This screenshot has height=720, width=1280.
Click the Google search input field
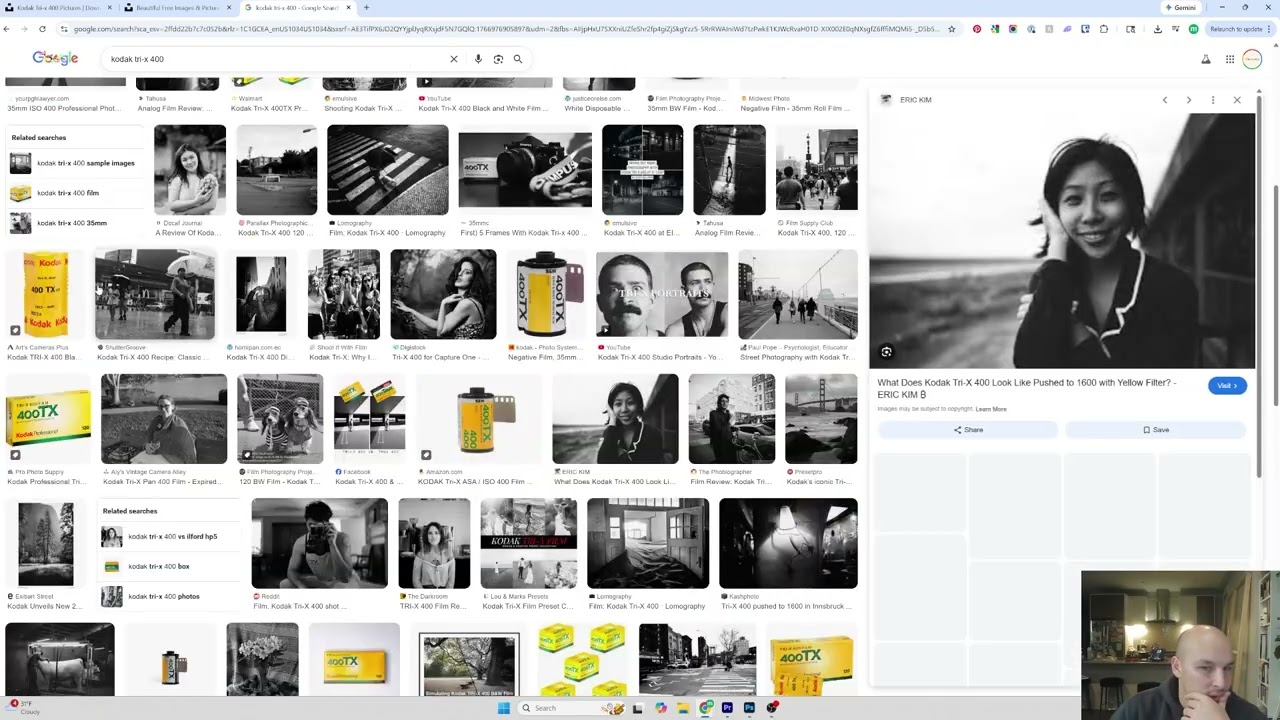pyautogui.click(x=275, y=59)
